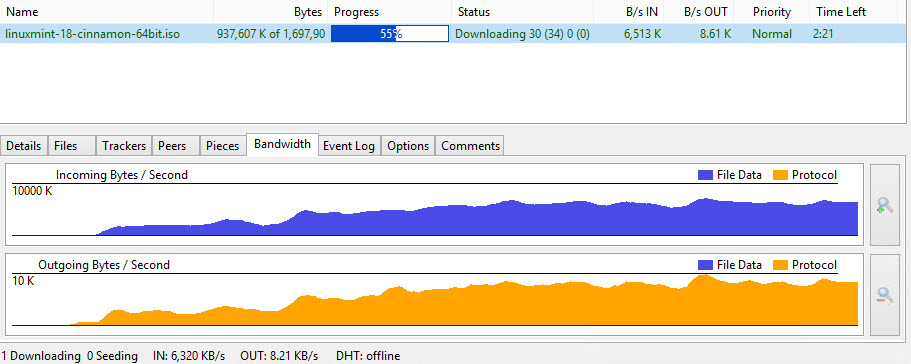This screenshot has height=364, width=911.
Task: Click DHT: offline in the status bar
Action: click(368, 356)
